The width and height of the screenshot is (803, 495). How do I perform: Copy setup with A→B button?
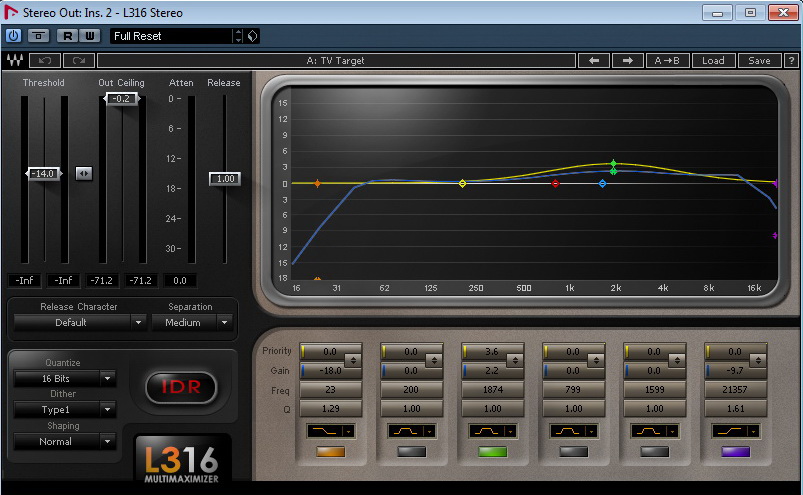pos(668,60)
